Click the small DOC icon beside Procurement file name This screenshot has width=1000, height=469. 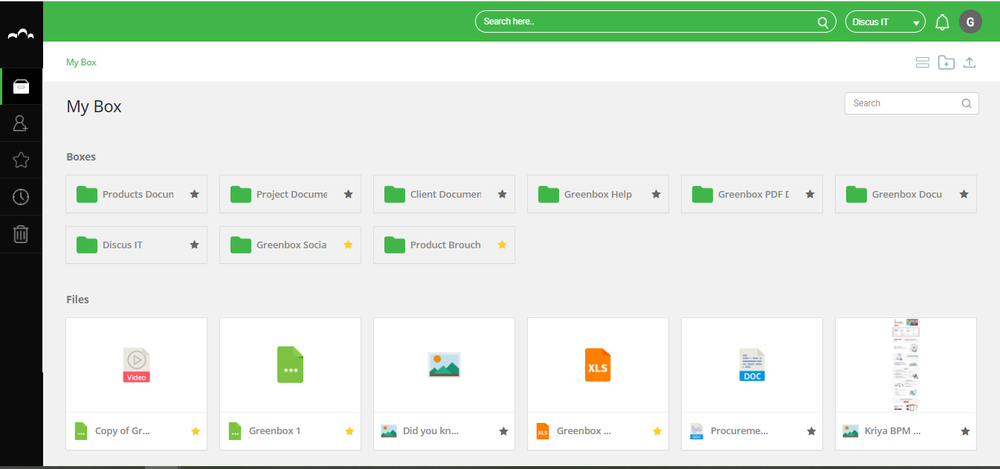pos(696,431)
